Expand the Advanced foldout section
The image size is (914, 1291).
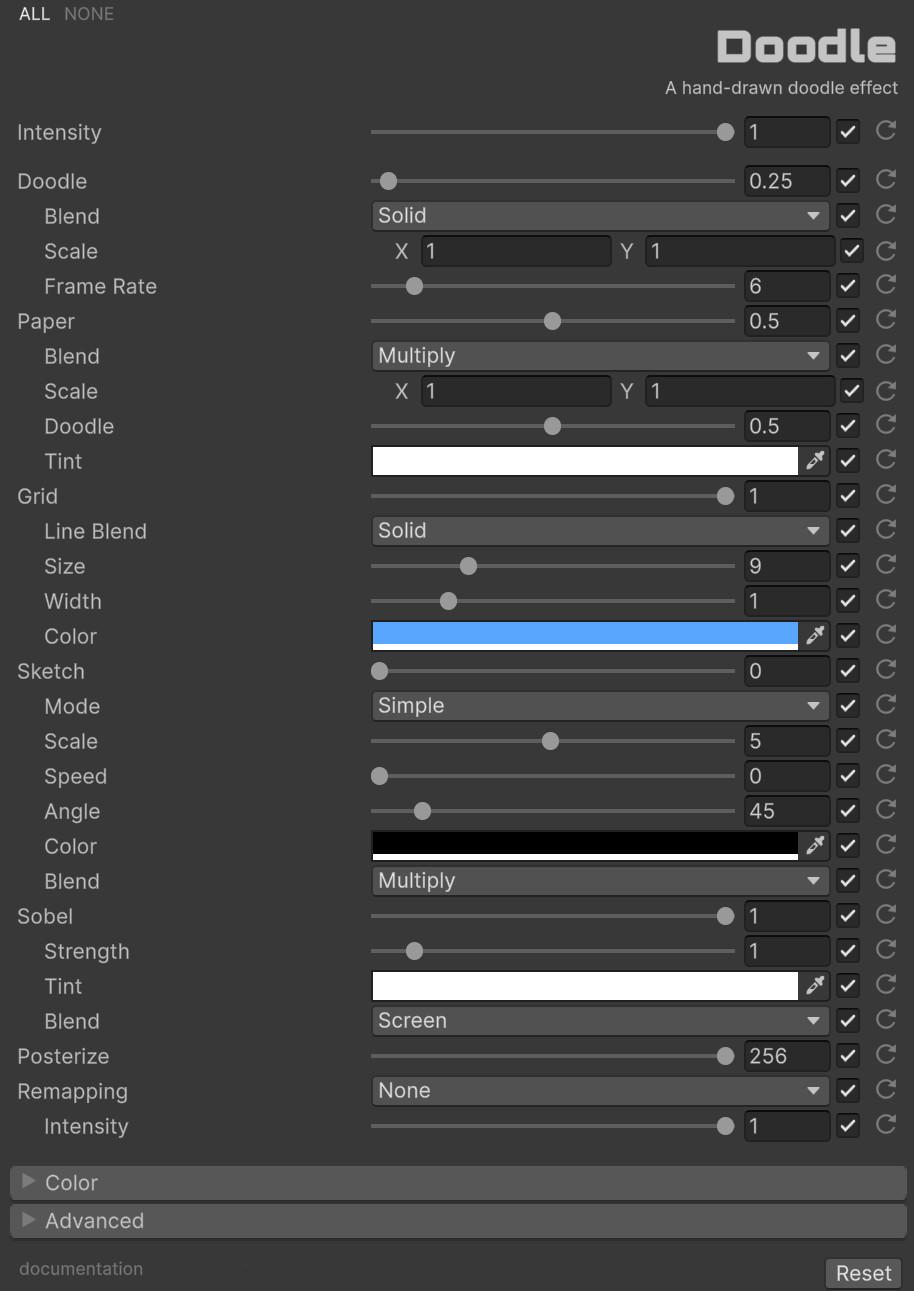click(95, 1221)
